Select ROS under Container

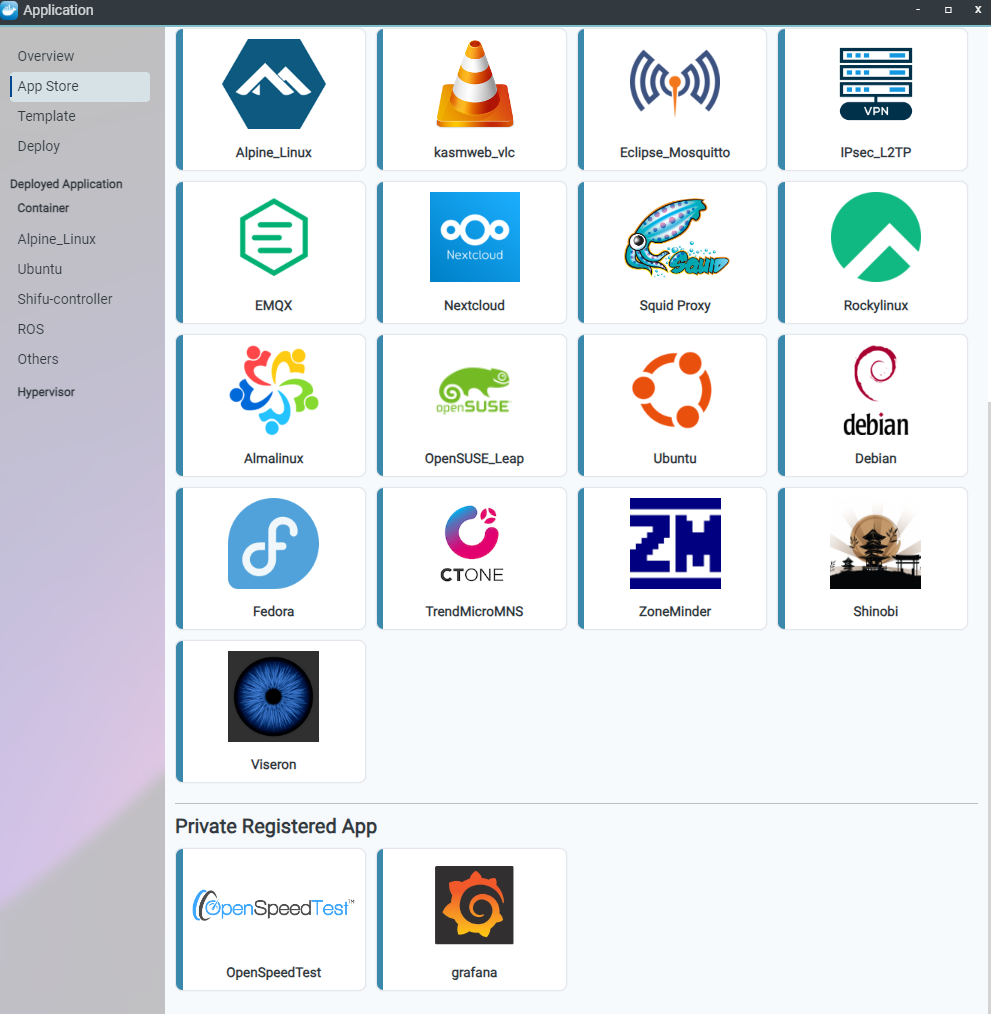31,329
